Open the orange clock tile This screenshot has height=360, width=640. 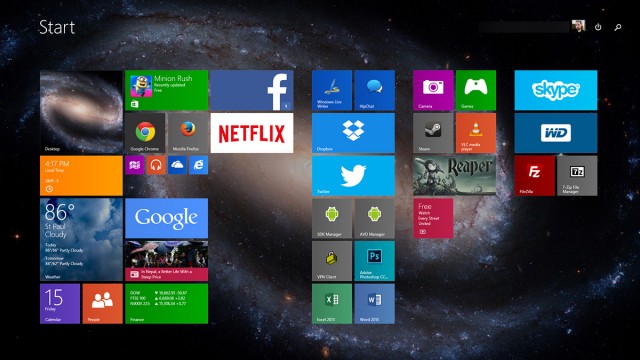point(81,176)
